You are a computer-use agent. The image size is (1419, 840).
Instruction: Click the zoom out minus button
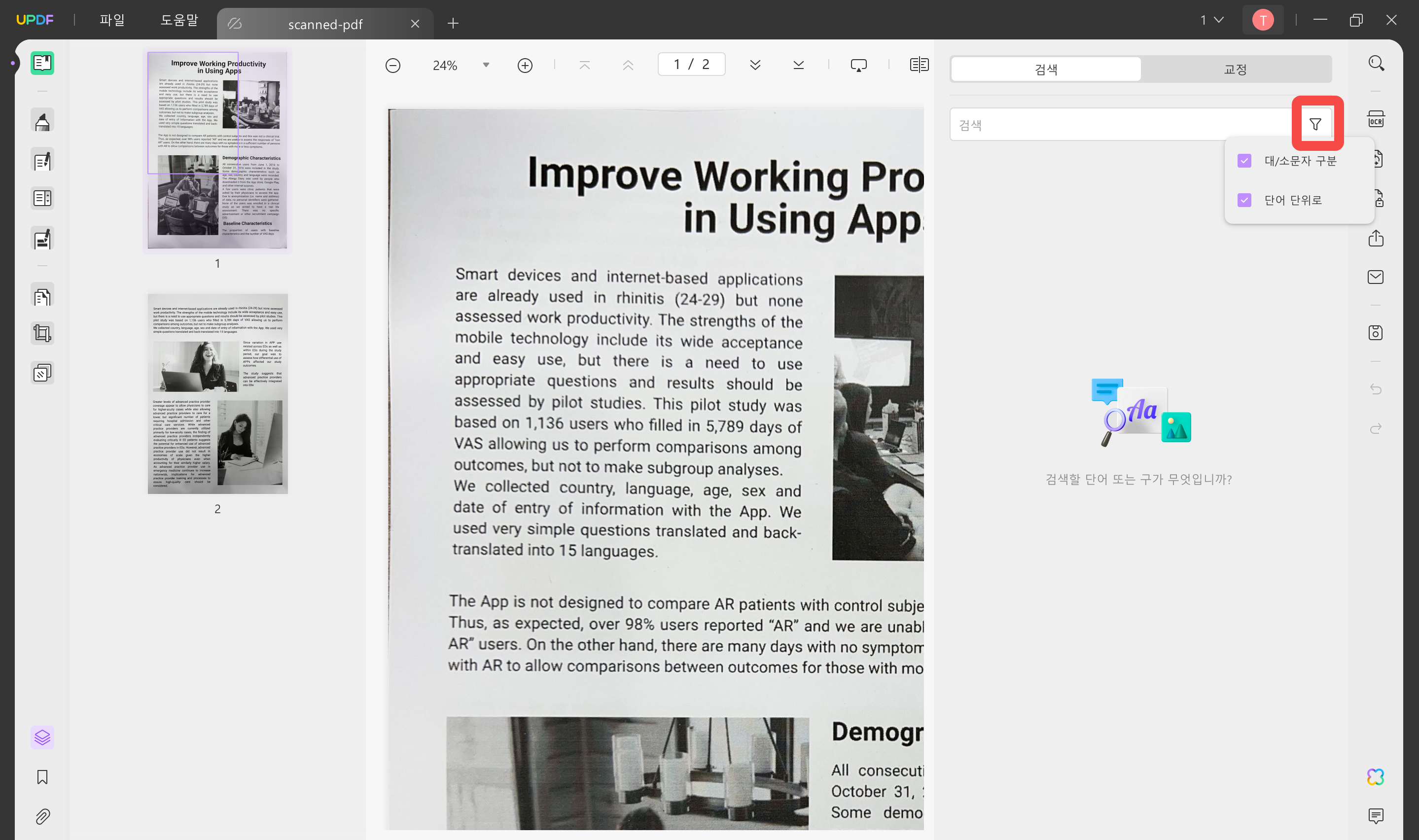click(x=392, y=66)
